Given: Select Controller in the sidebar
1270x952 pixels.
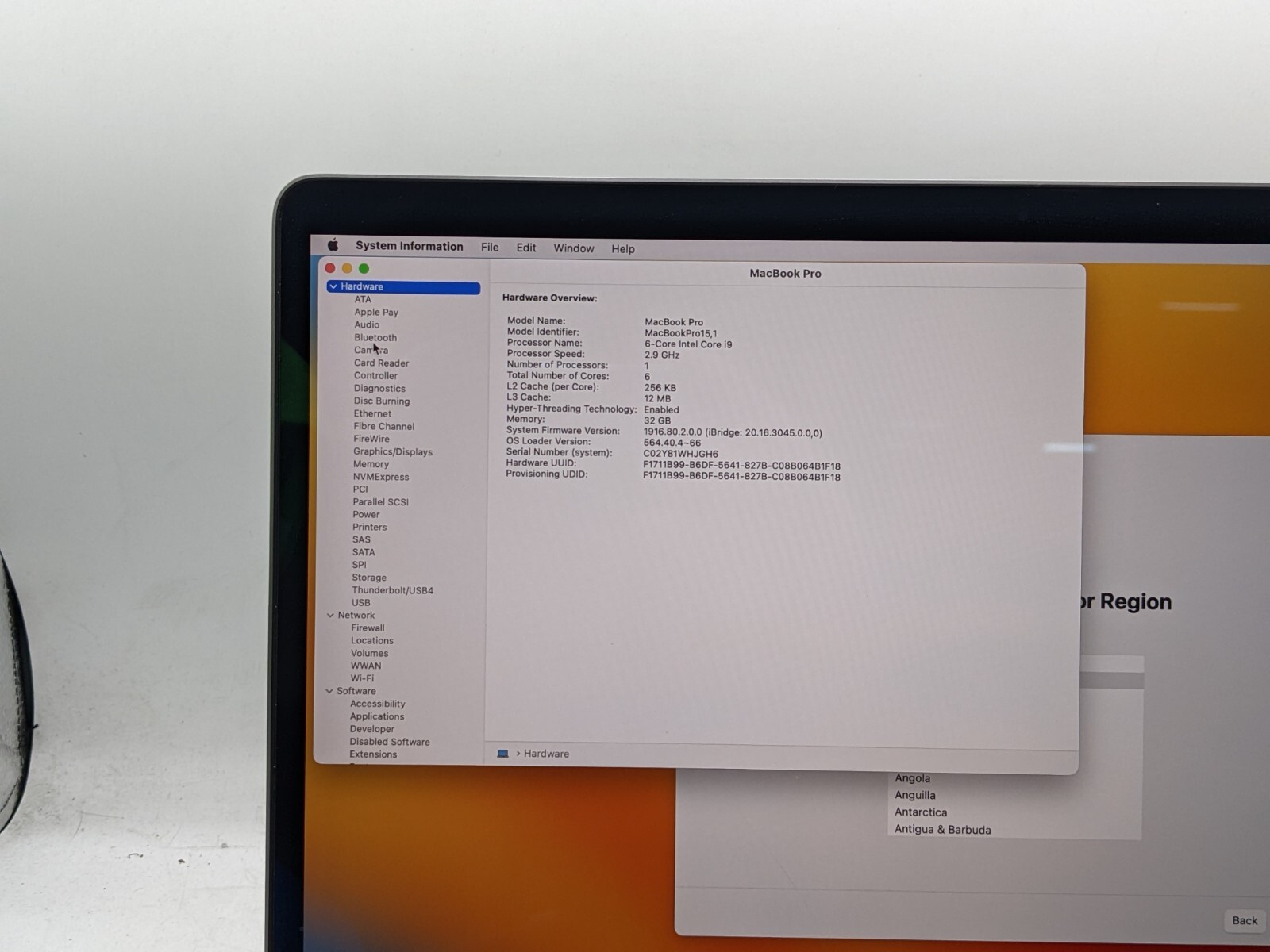Looking at the screenshot, I should pyautogui.click(x=375, y=375).
